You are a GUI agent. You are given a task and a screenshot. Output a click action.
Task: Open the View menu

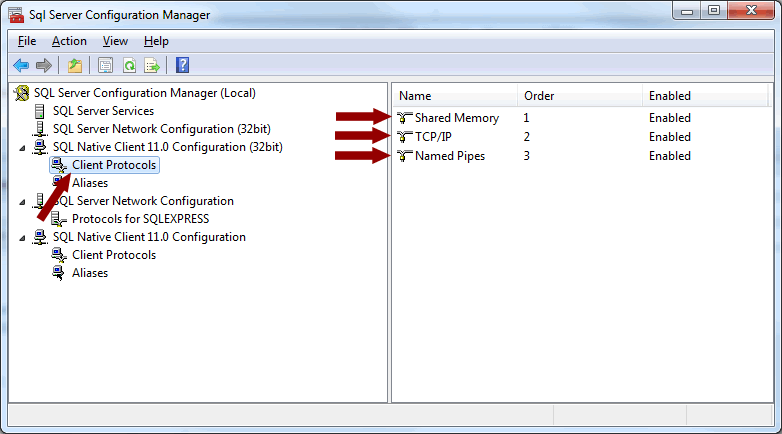point(115,41)
